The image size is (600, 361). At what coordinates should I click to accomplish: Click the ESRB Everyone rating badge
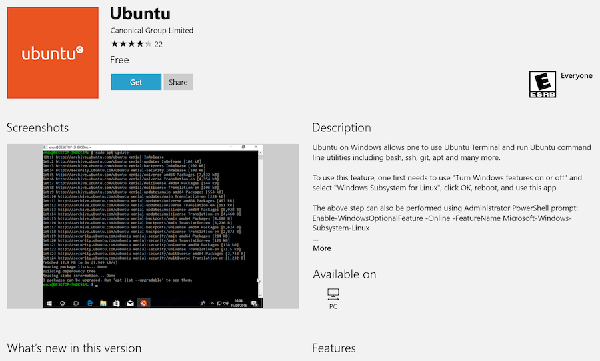point(542,84)
